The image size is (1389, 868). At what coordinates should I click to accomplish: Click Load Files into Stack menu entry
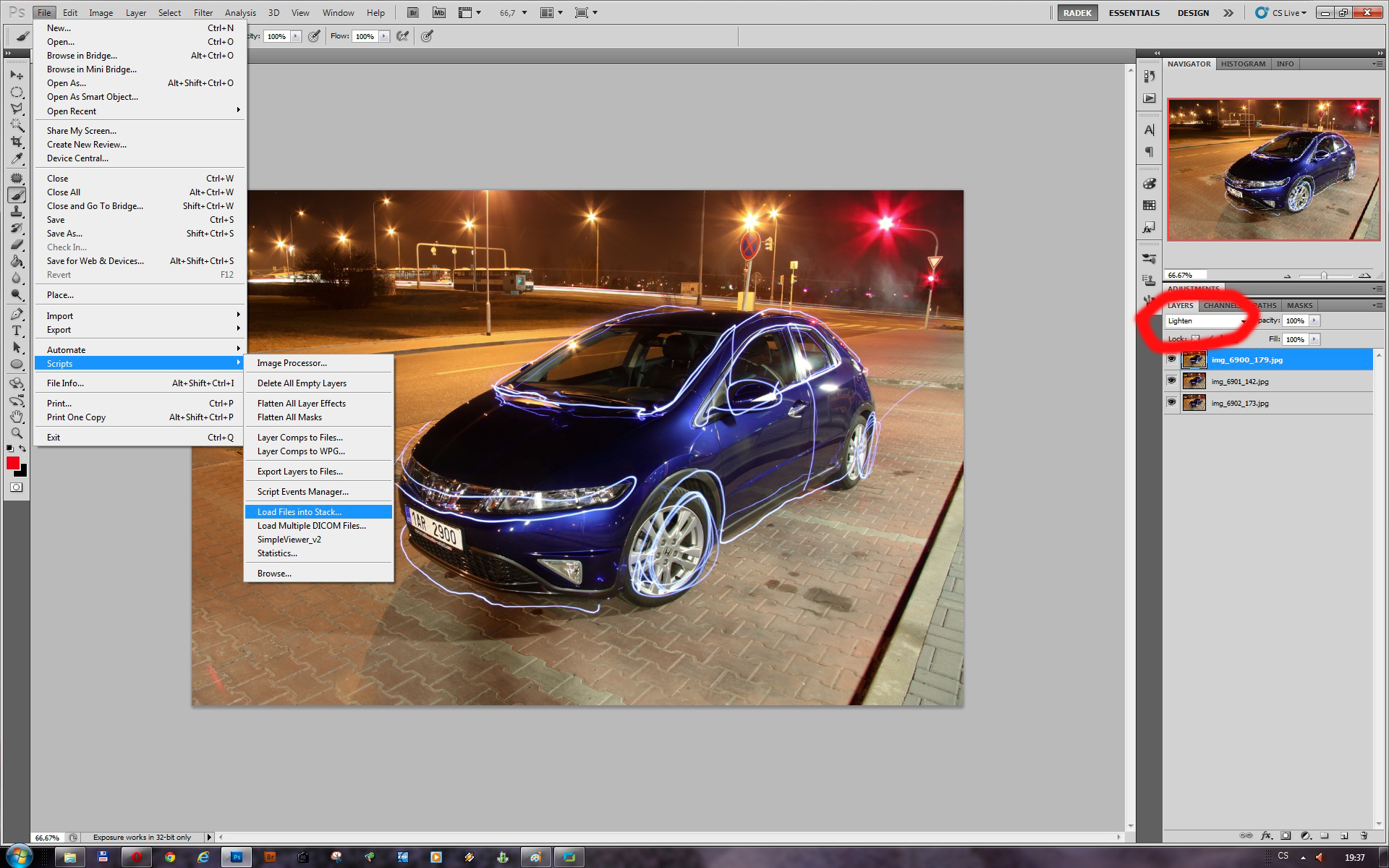300,512
